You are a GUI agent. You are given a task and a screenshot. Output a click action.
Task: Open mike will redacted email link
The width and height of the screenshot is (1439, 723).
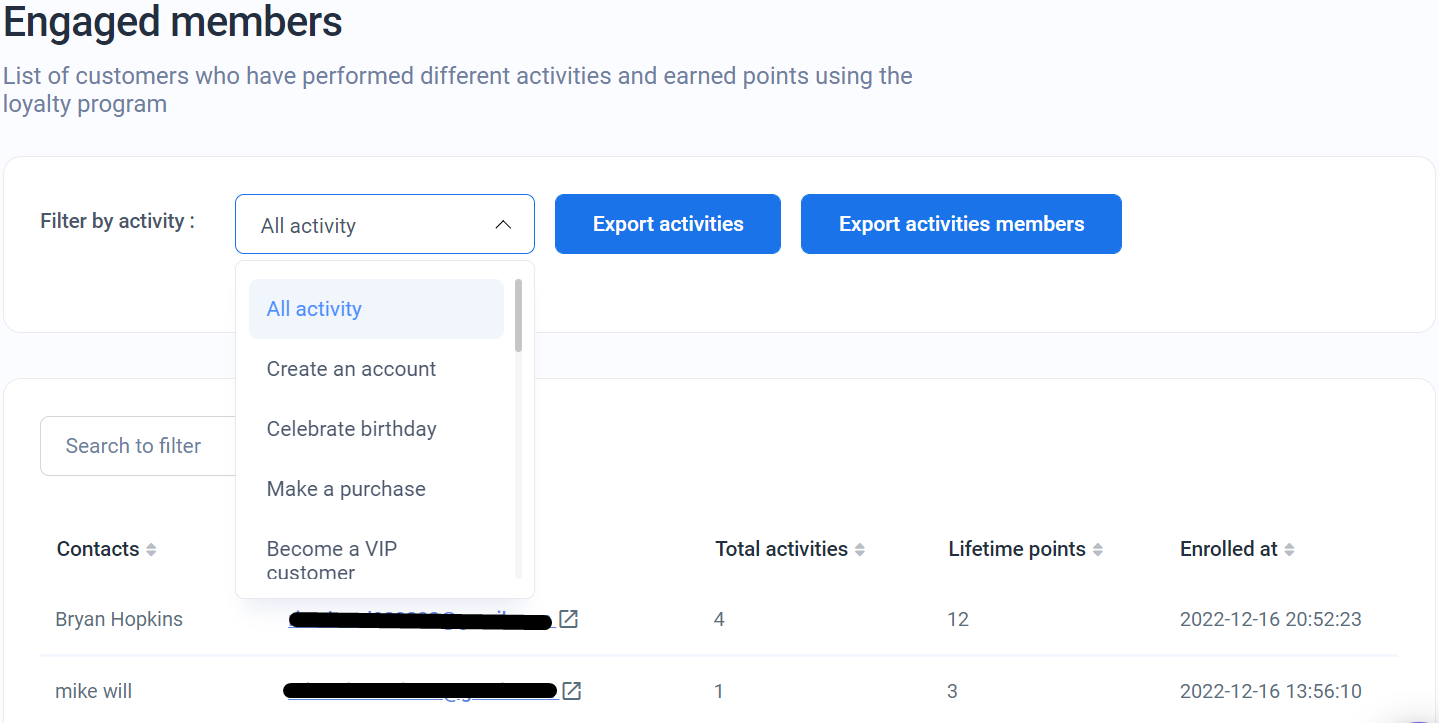420,690
